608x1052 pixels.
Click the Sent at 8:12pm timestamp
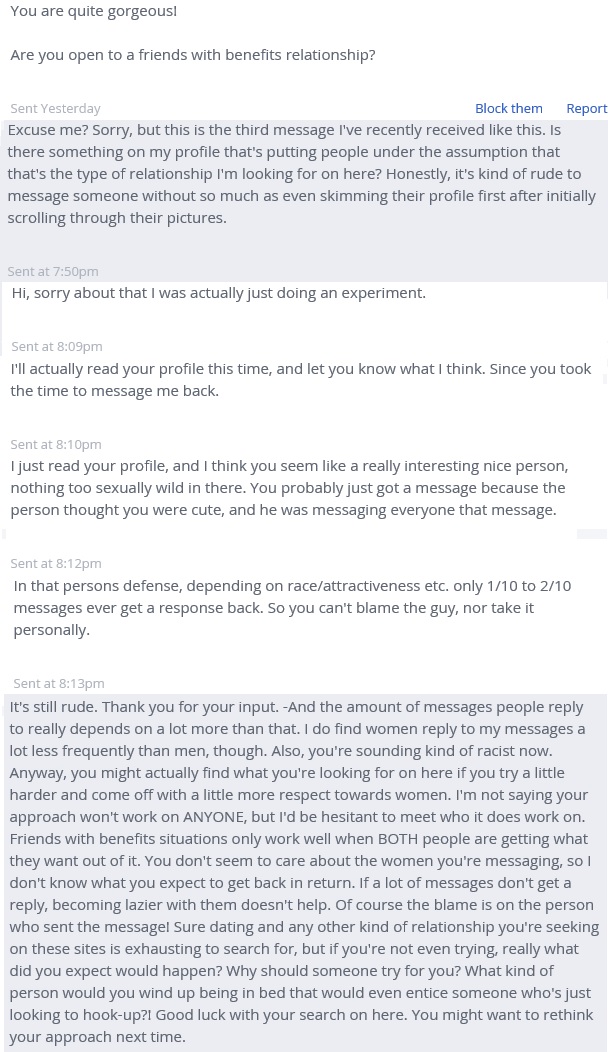coord(56,563)
